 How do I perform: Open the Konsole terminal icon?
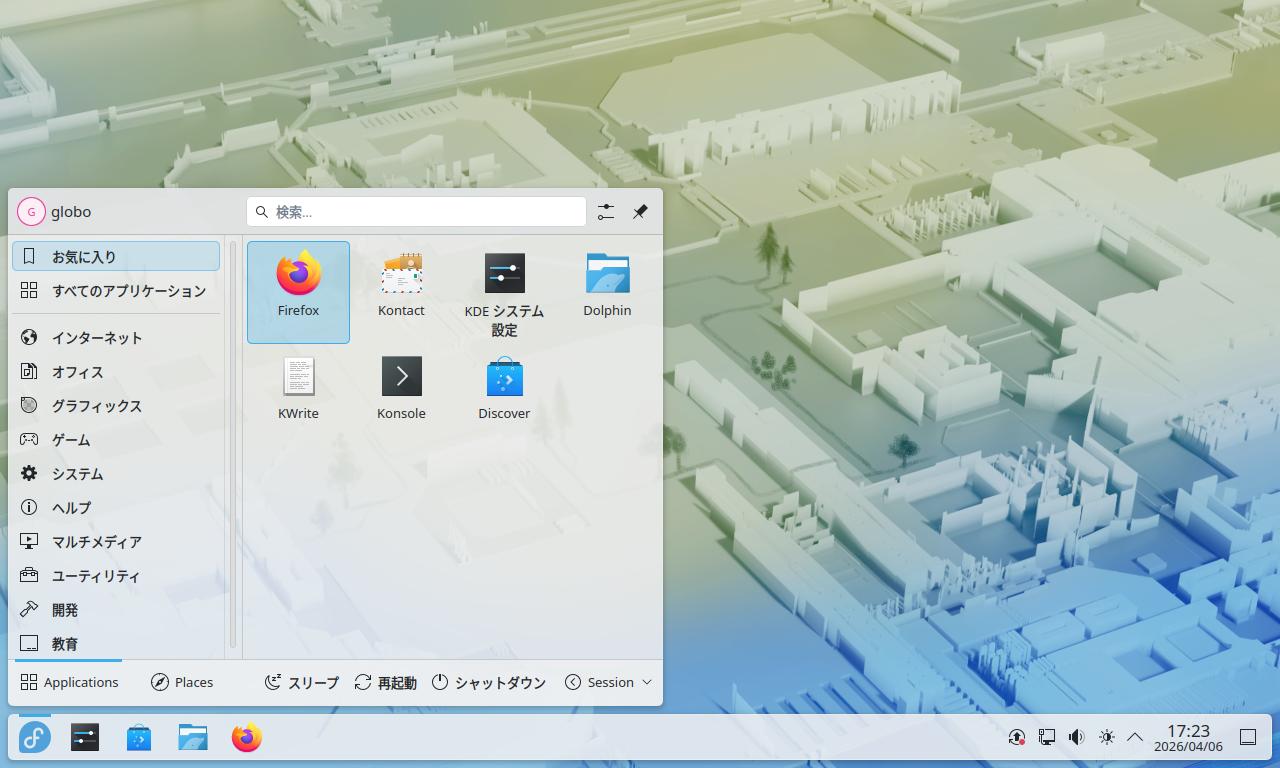point(401,390)
